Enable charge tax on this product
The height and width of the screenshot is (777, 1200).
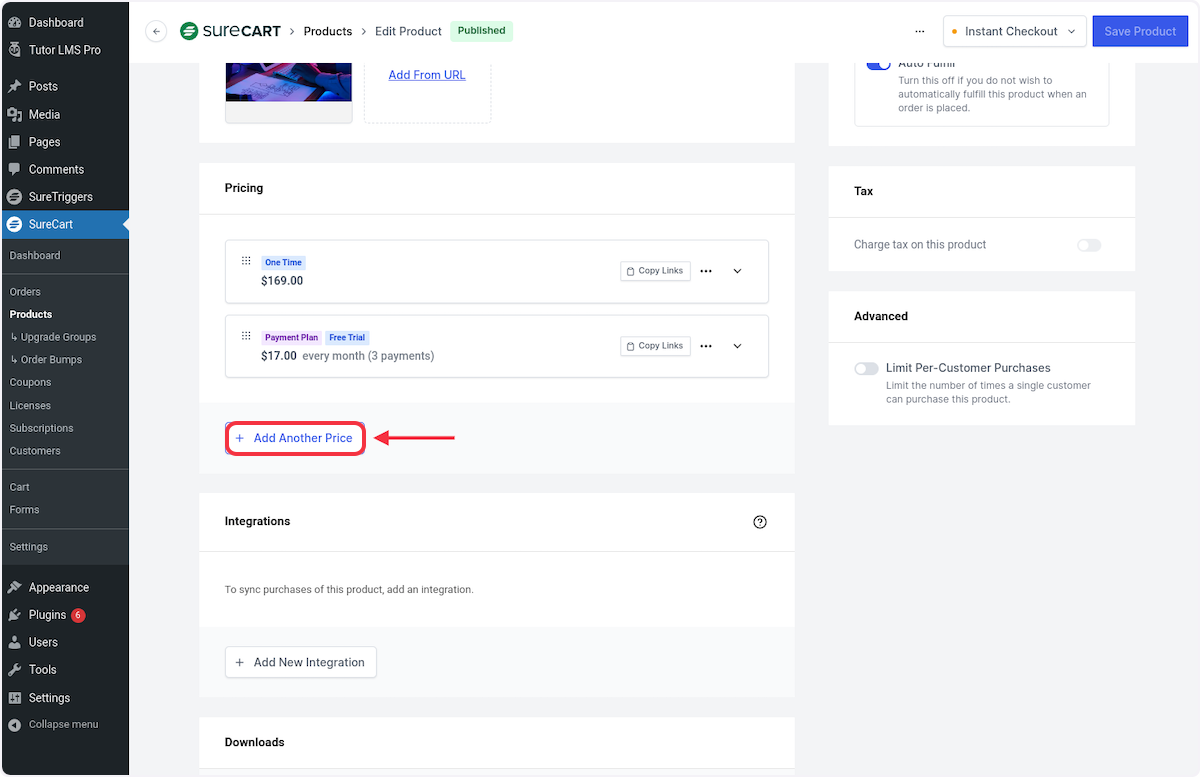pos(1089,245)
